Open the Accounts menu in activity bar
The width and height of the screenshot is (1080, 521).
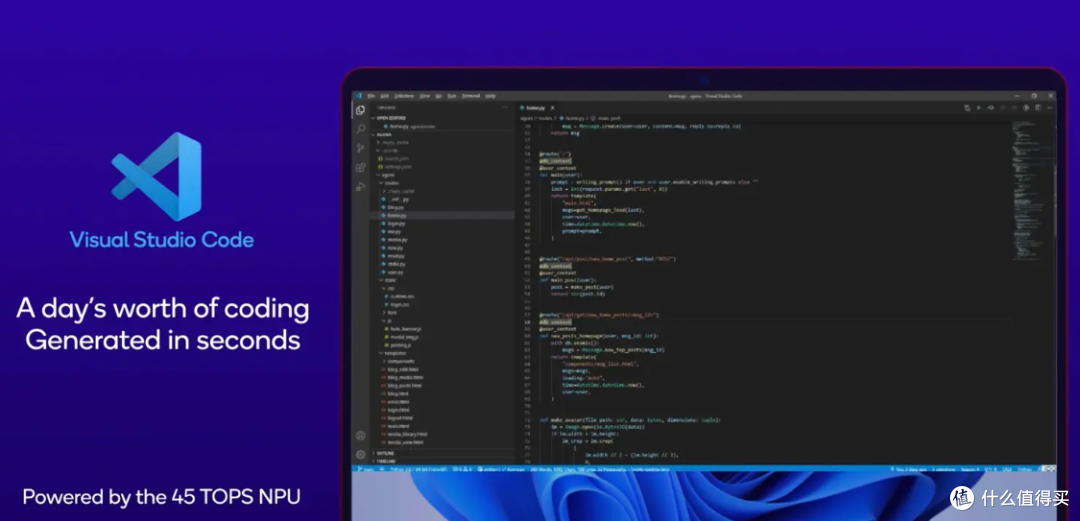pyautogui.click(x=360, y=436)
